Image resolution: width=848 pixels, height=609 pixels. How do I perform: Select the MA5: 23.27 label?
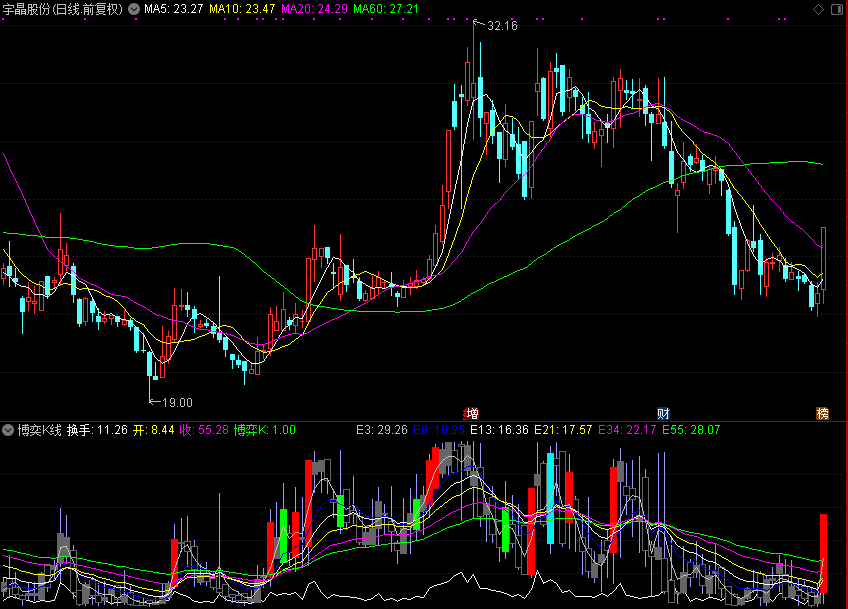[174, 9]
